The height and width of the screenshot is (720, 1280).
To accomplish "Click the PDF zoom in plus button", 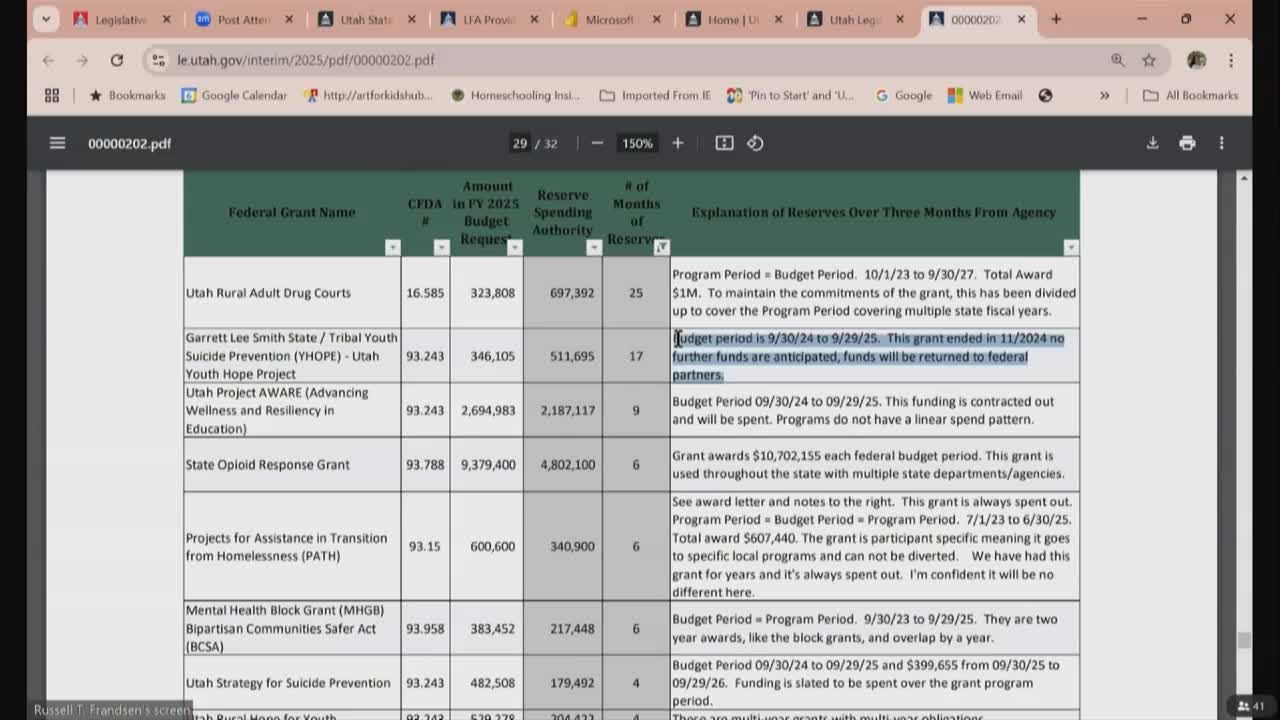I will pyautogui.click(x=678, y=143).
